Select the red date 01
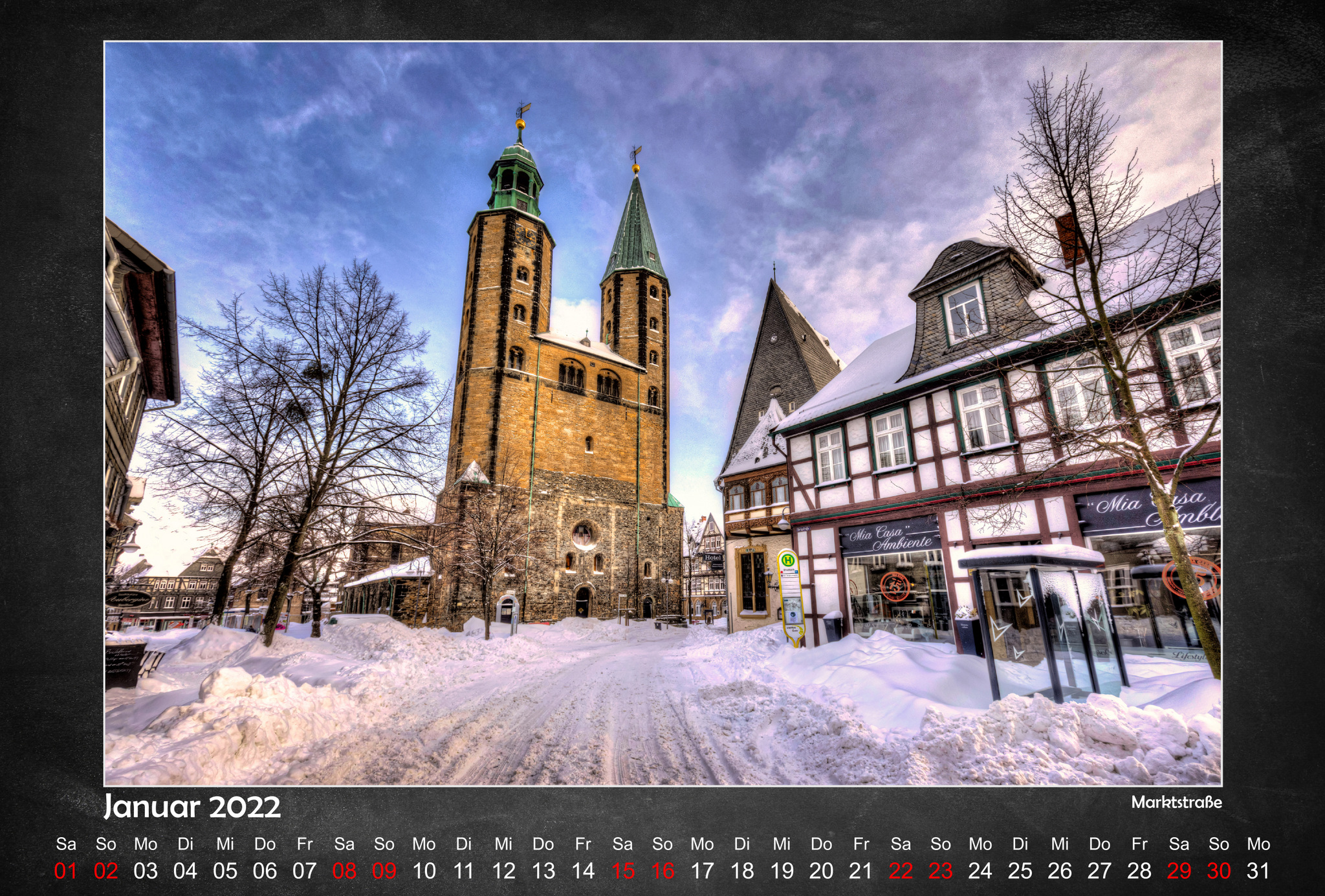Screen dimensions: 1325x896 click(66, 871)
